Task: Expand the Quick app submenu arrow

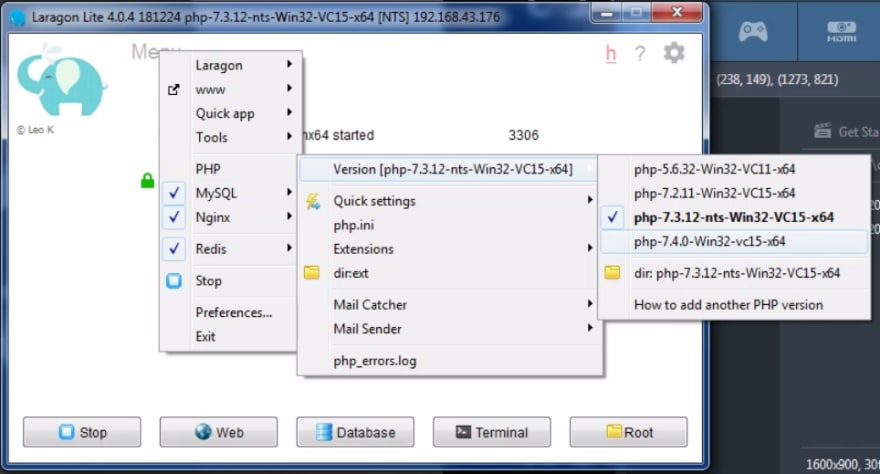Action: click(289, 112)
